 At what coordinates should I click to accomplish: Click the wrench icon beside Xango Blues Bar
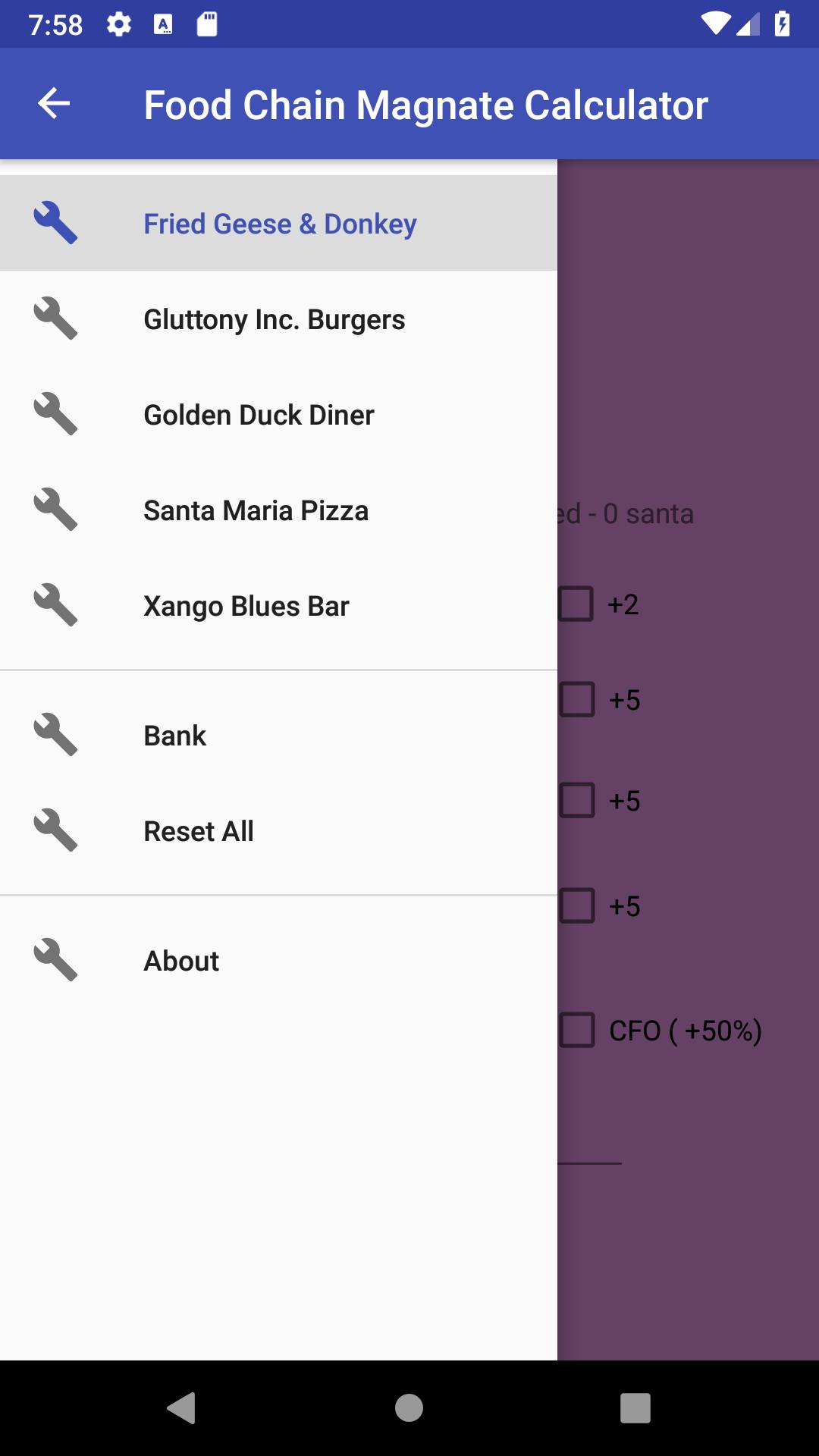tap(55, 605)
